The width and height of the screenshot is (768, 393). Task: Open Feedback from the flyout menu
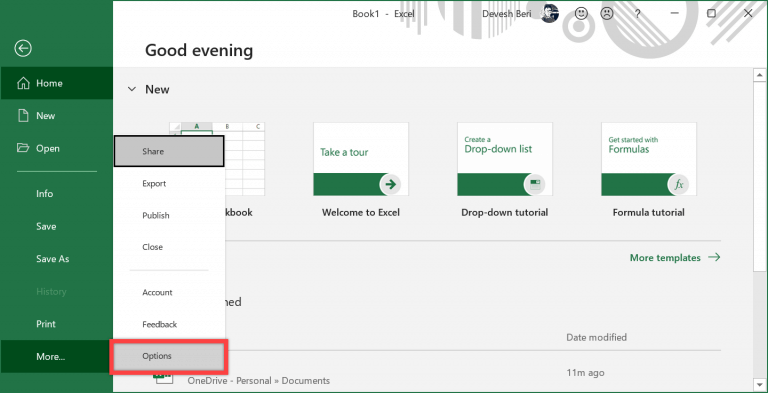pos(169,324)
